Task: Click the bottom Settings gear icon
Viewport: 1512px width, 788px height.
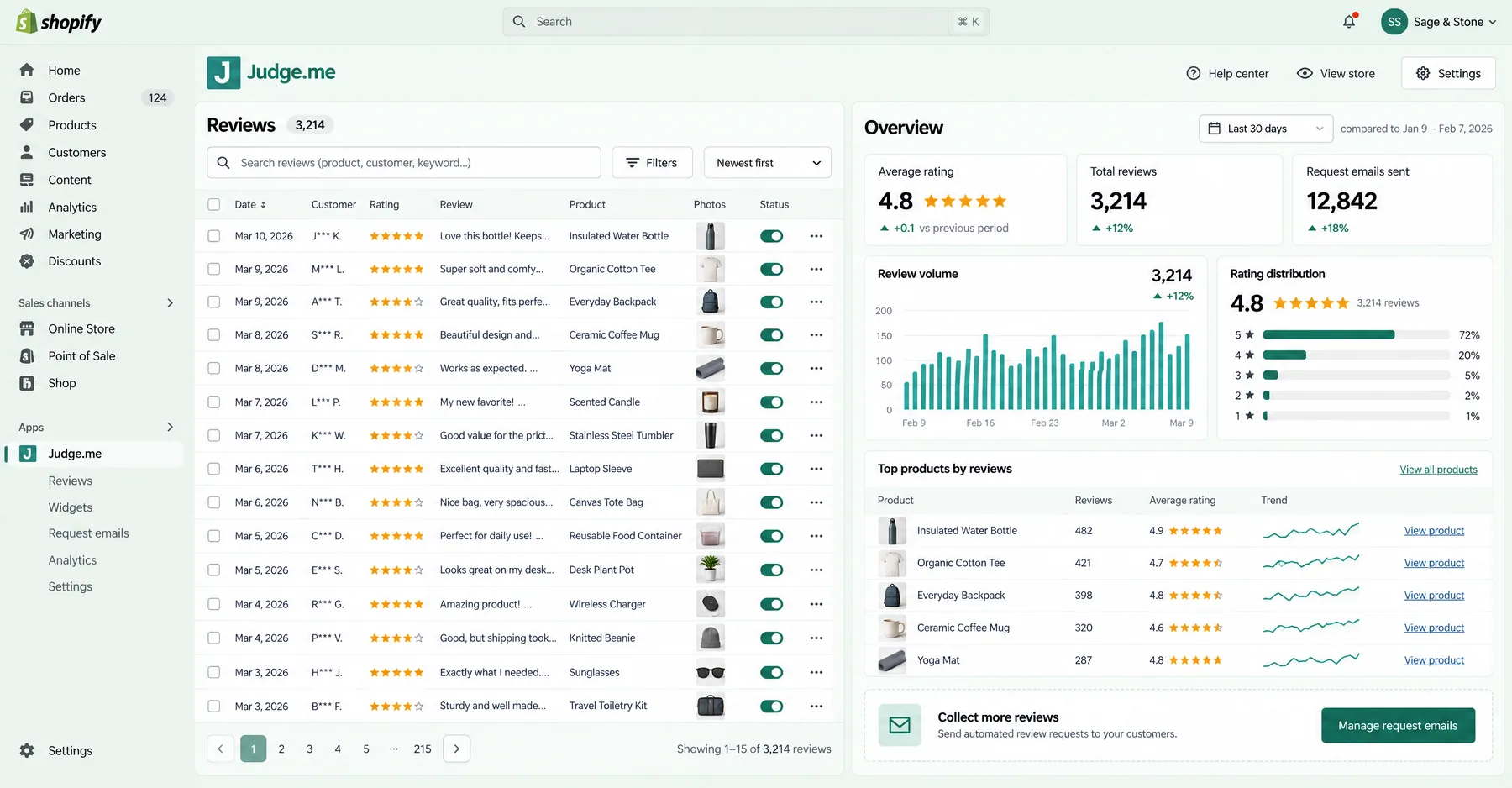Action: click(27, 751)
